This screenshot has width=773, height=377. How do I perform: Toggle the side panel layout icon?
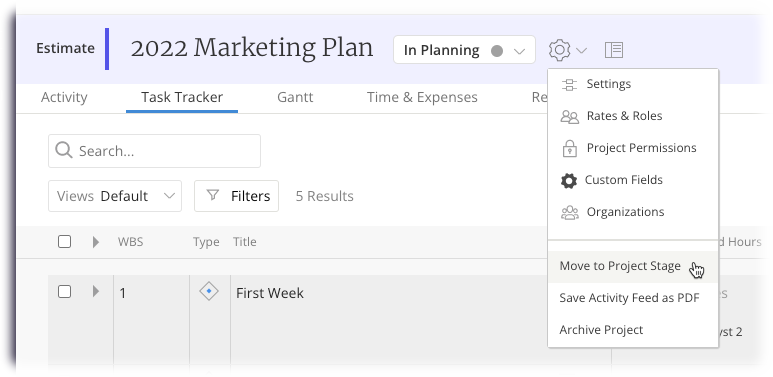click(x=614, y=50)
